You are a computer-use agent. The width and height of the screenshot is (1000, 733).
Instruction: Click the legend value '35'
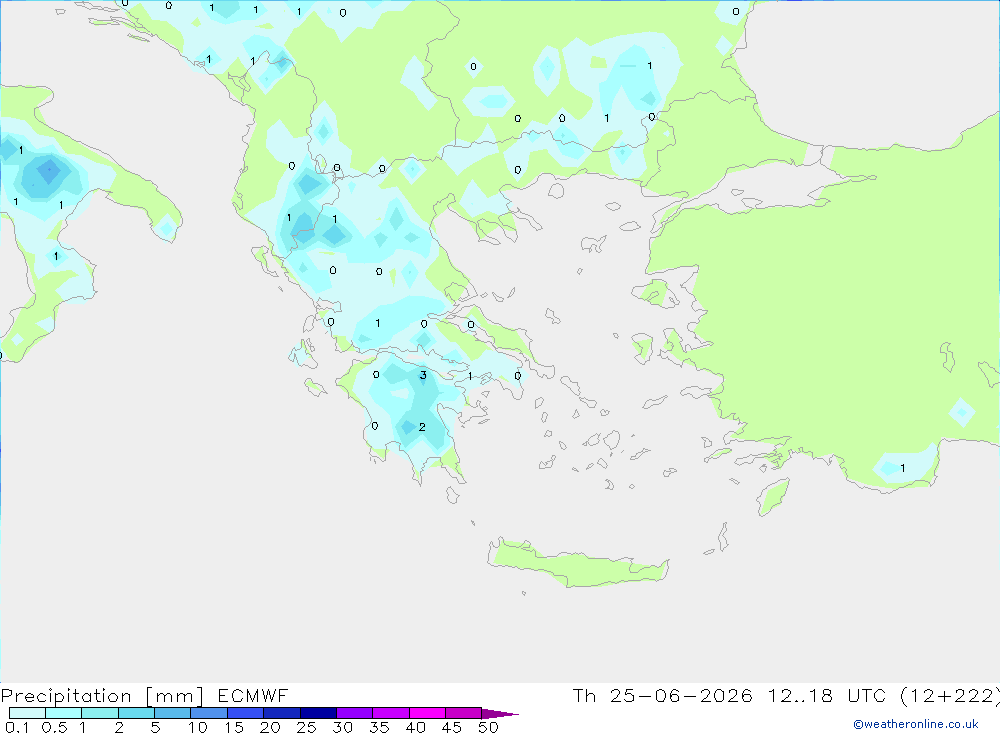pyautogui.click(x=379, y=727)
